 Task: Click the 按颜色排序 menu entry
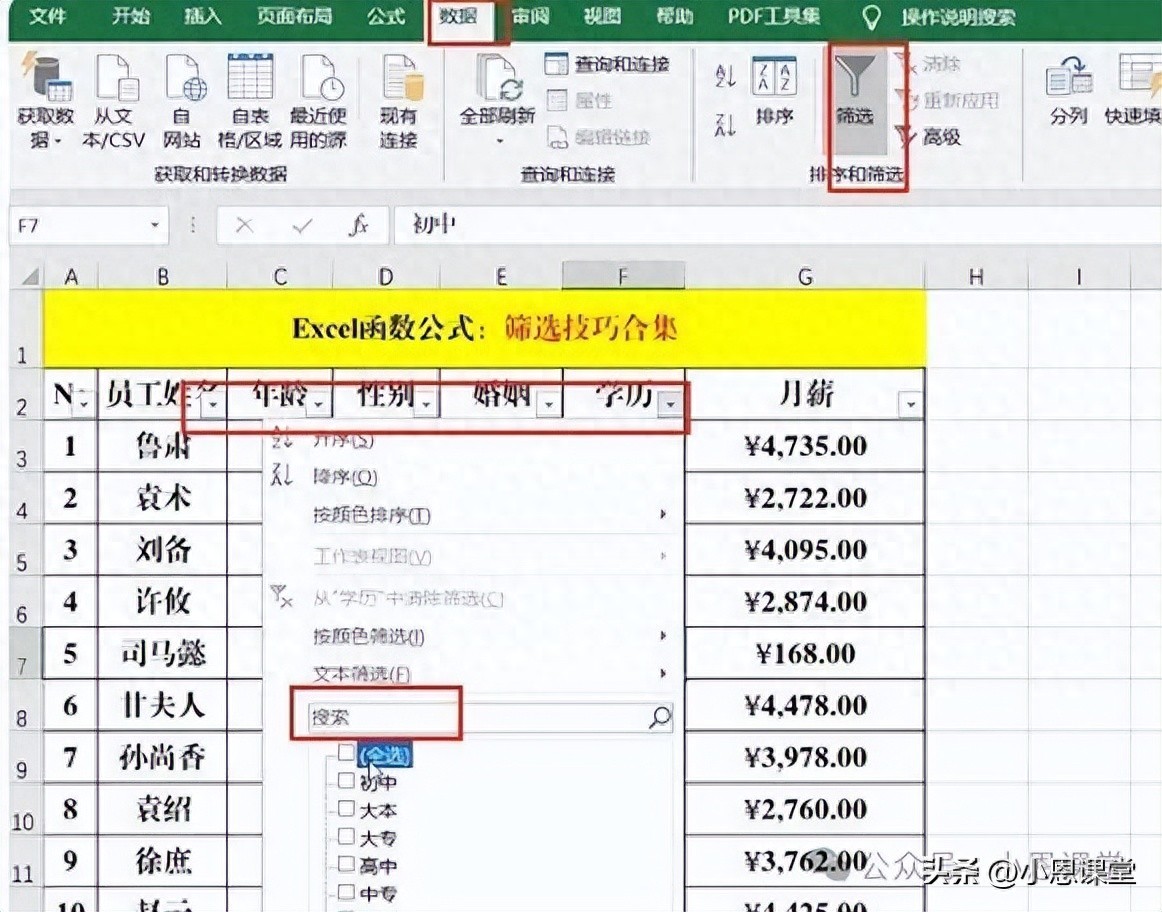click(371, 516)
